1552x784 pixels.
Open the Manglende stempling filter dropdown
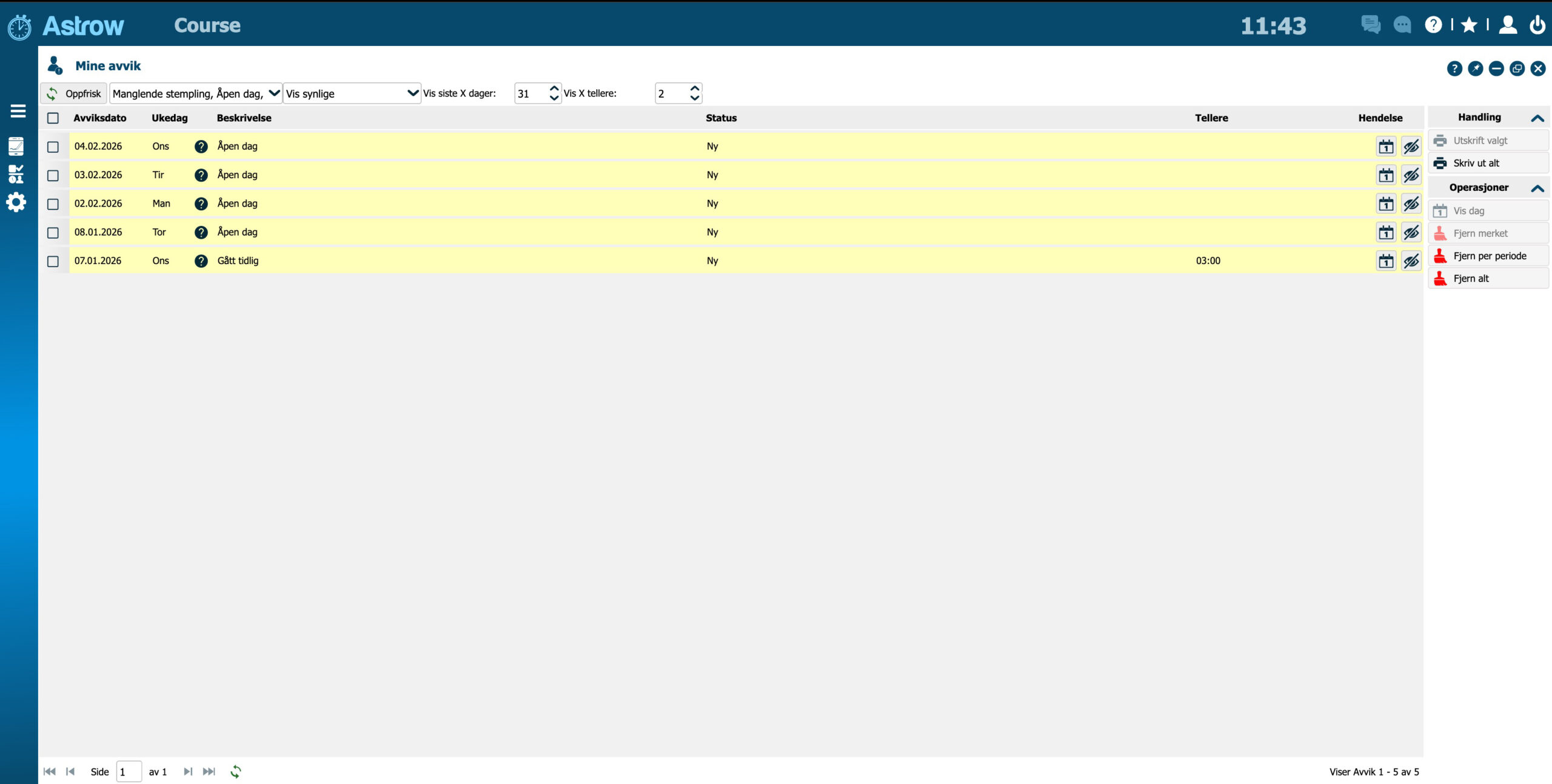click(x=195, y=93)
